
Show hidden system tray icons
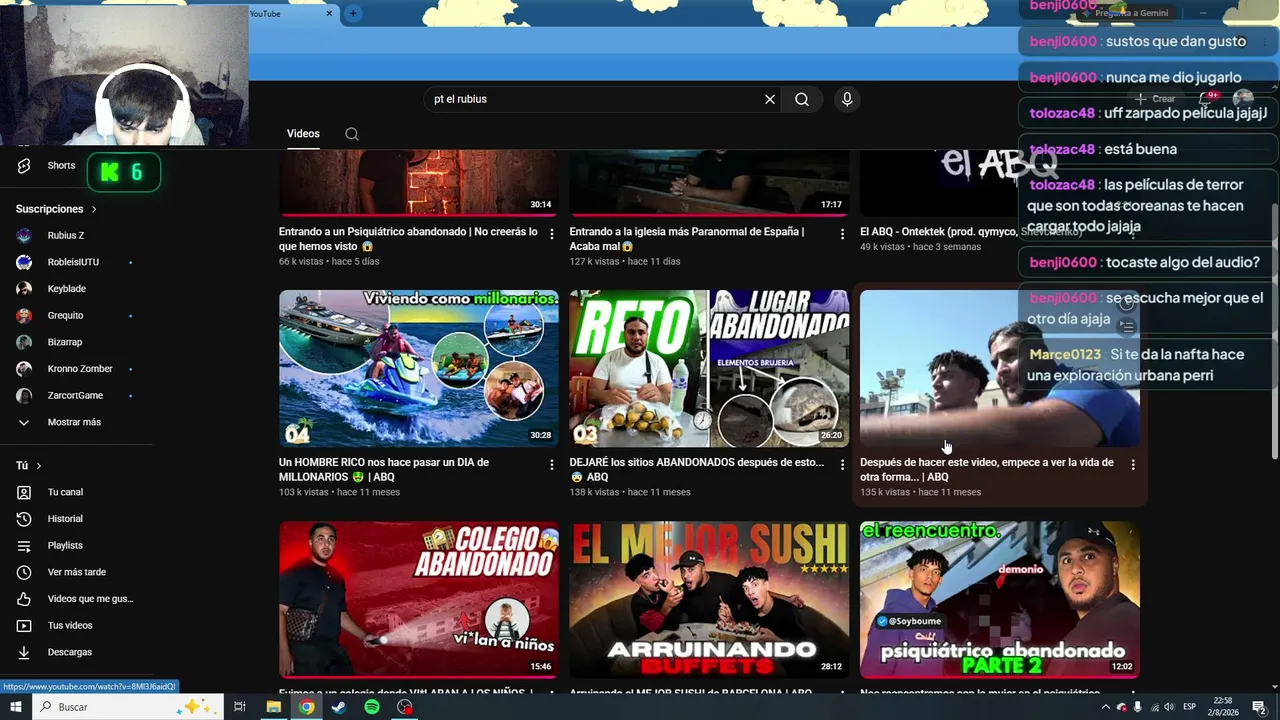pyautogui.click(x=1105, y=707)
